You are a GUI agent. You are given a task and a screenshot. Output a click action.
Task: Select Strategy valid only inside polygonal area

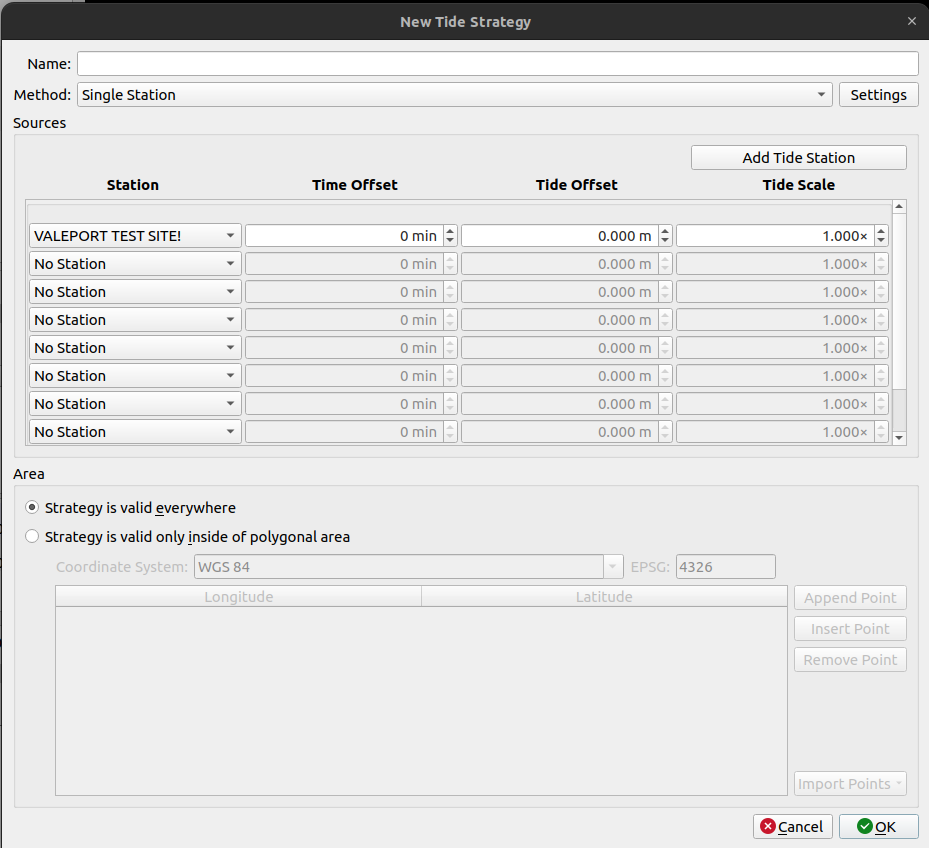coord(32,537)
